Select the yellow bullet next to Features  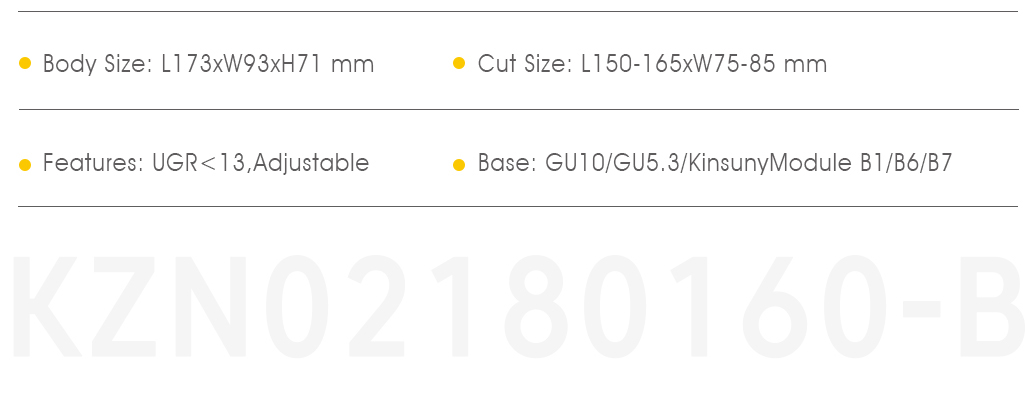tap(25, 165)
